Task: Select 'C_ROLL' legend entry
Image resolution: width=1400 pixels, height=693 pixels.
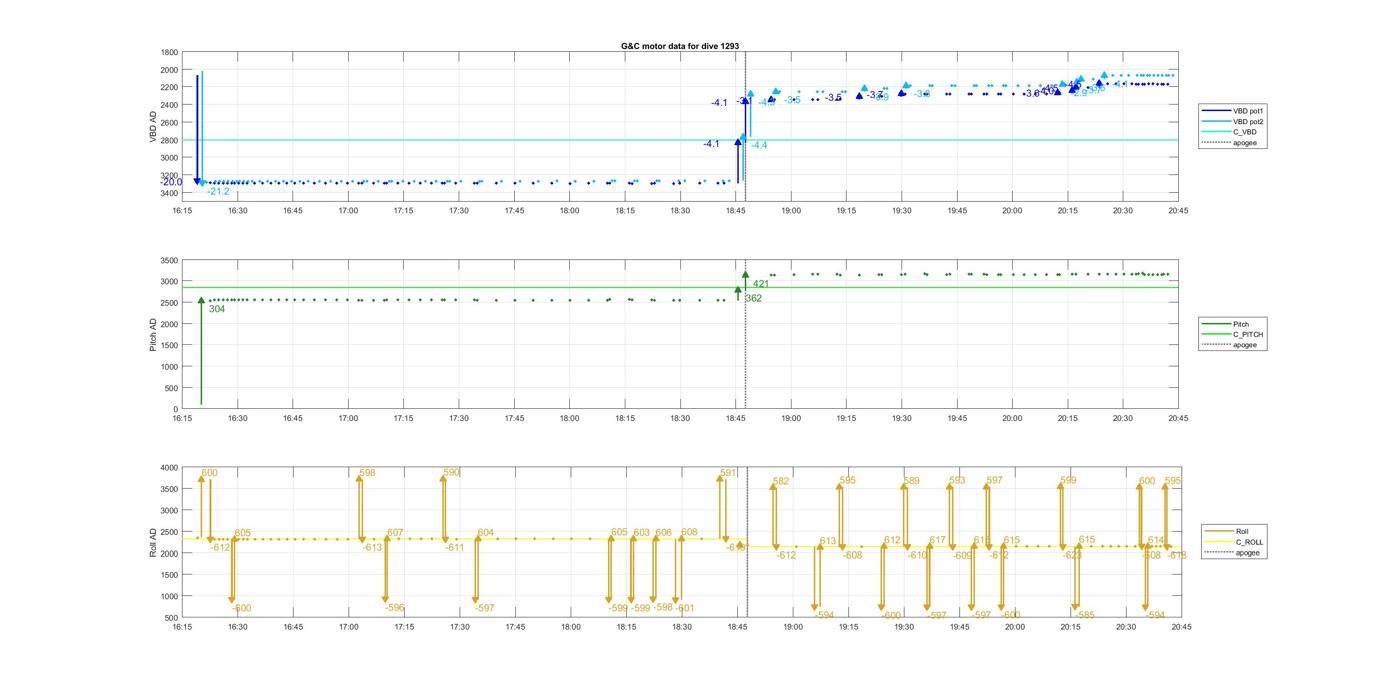Action: coord(1234,542)
